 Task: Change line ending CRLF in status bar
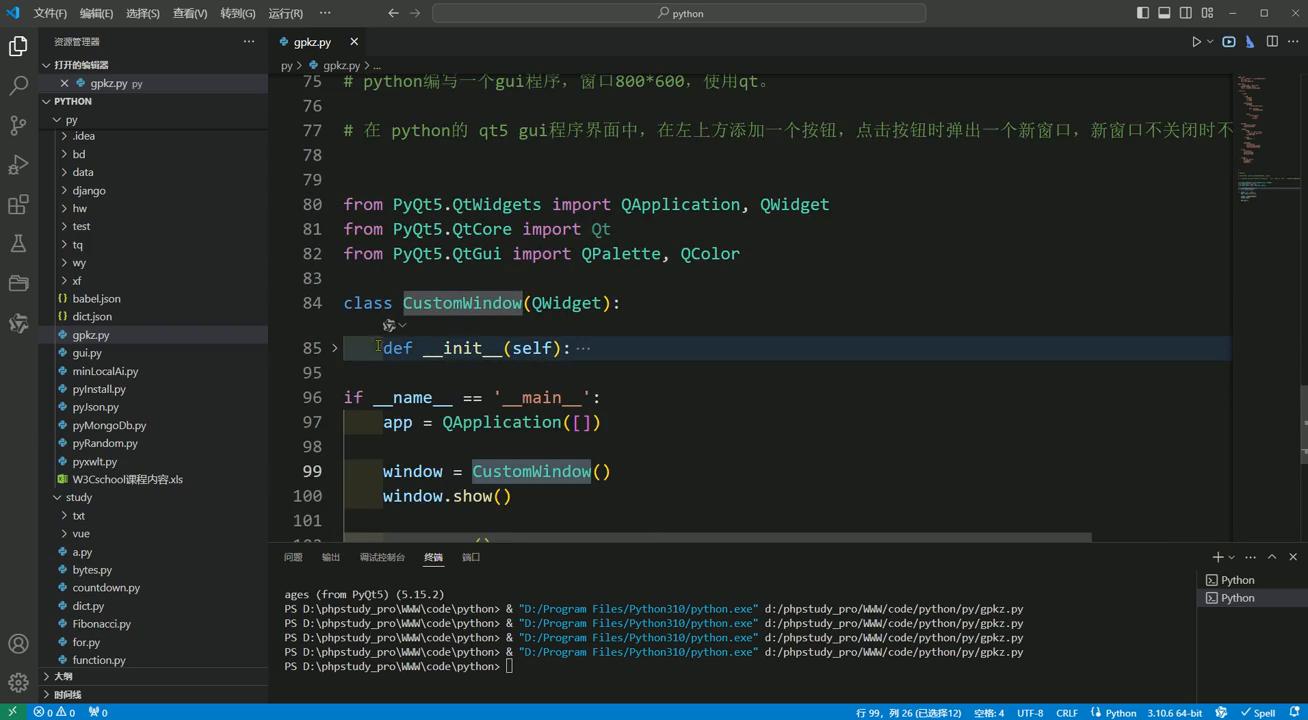point(1067,712)
